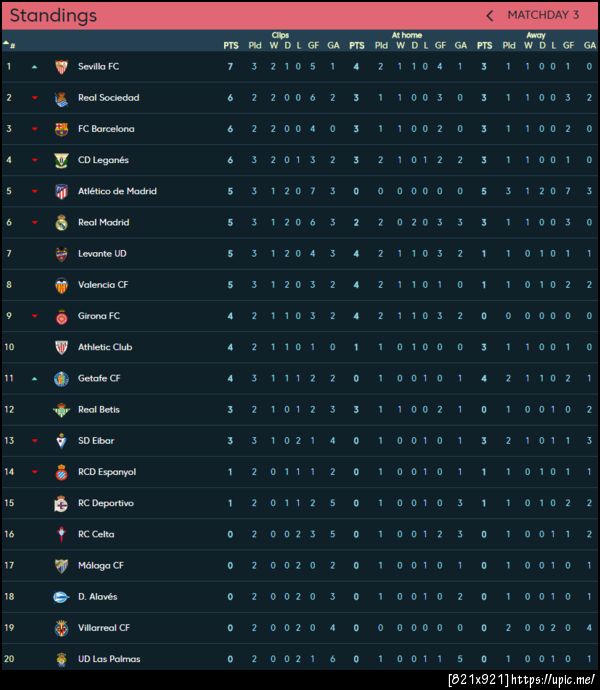
Task: Click the first PTS column header
Action: (231, 45)
